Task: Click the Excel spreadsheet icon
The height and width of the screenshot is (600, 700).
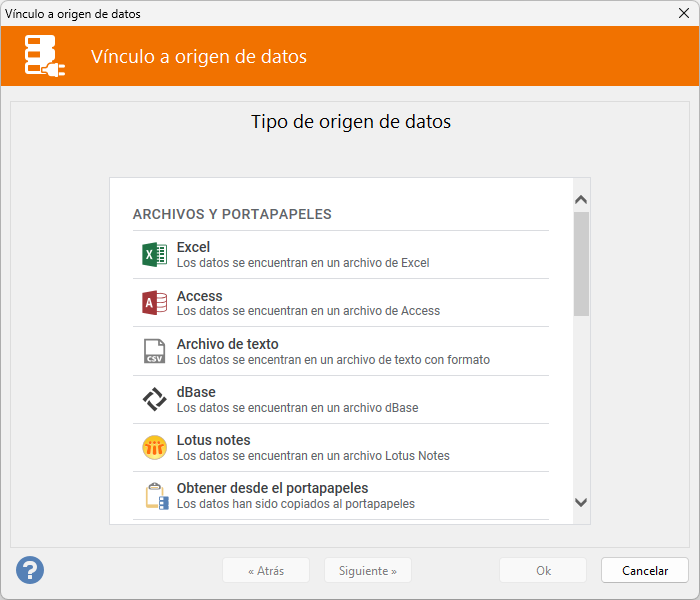Action: (154, 255)
